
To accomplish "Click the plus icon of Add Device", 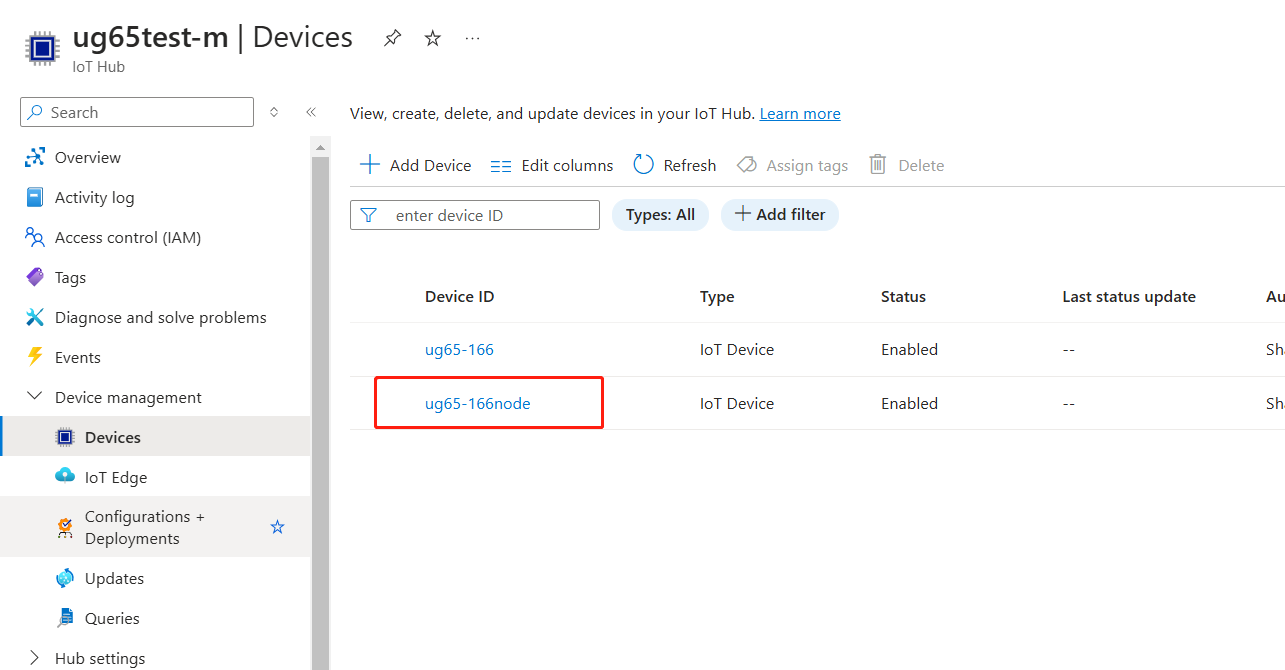I will (x=370, y=165).
